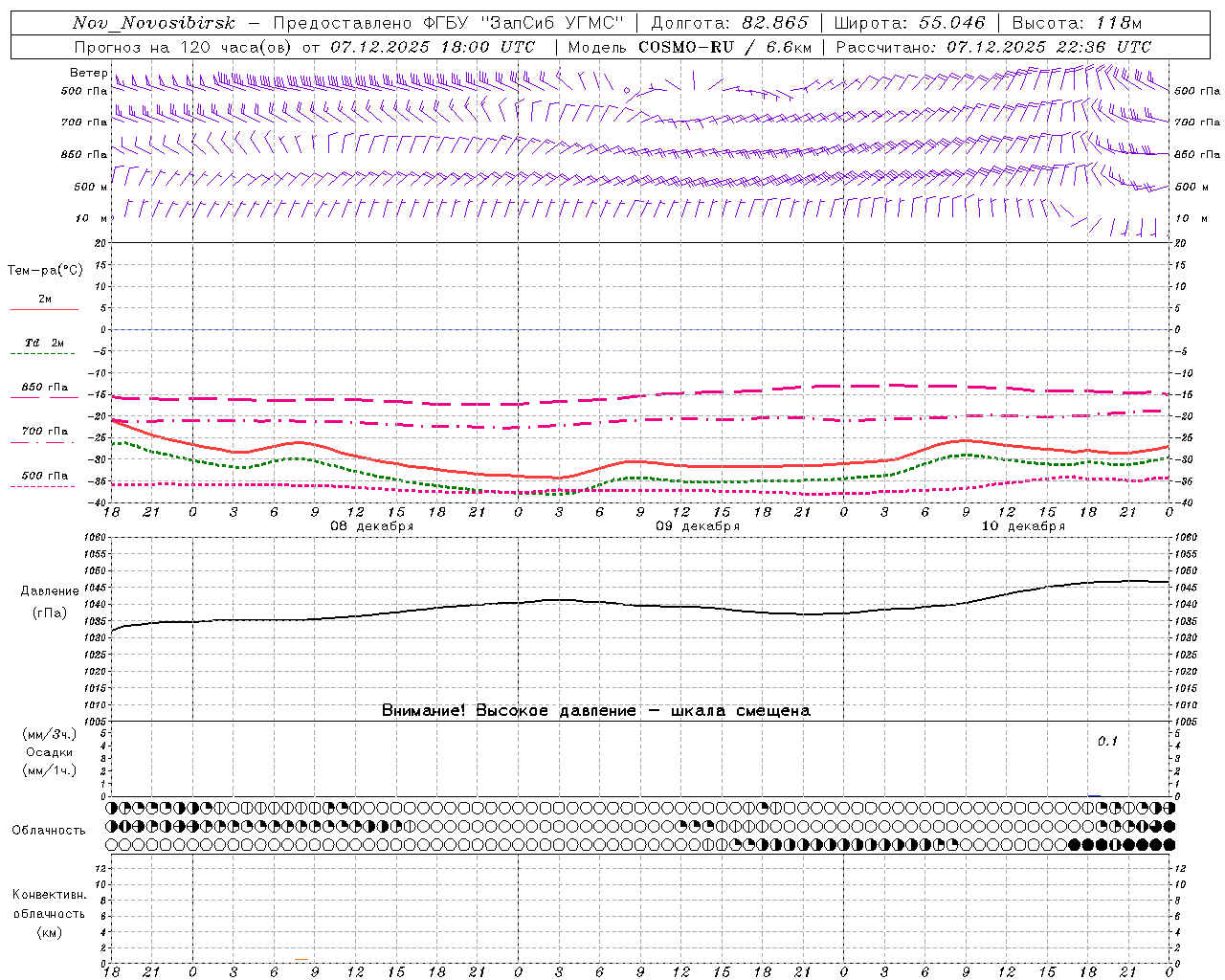Click the "(км)" unit under convective cloudiness

point(50,932)
